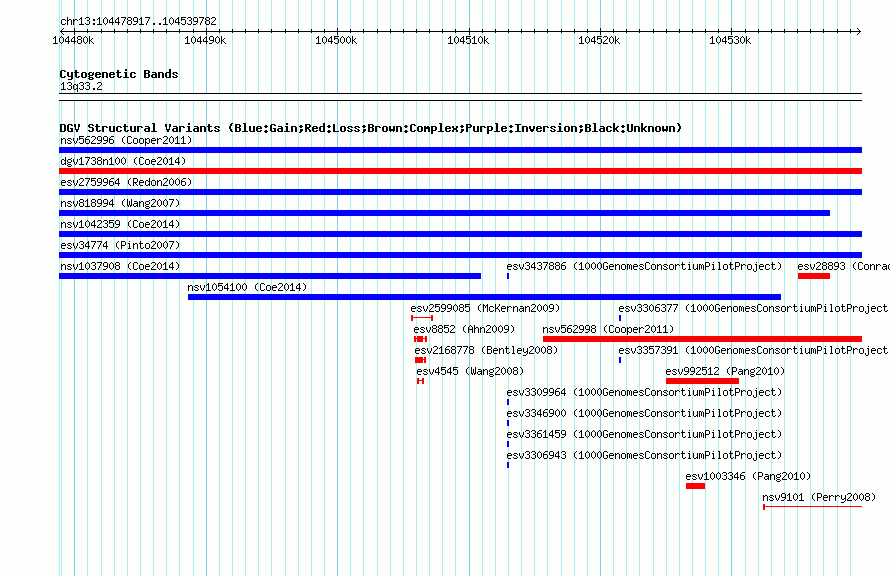
Task: Click the esv2599085 (McKernan2009) label text
Action: click(485, 308)
